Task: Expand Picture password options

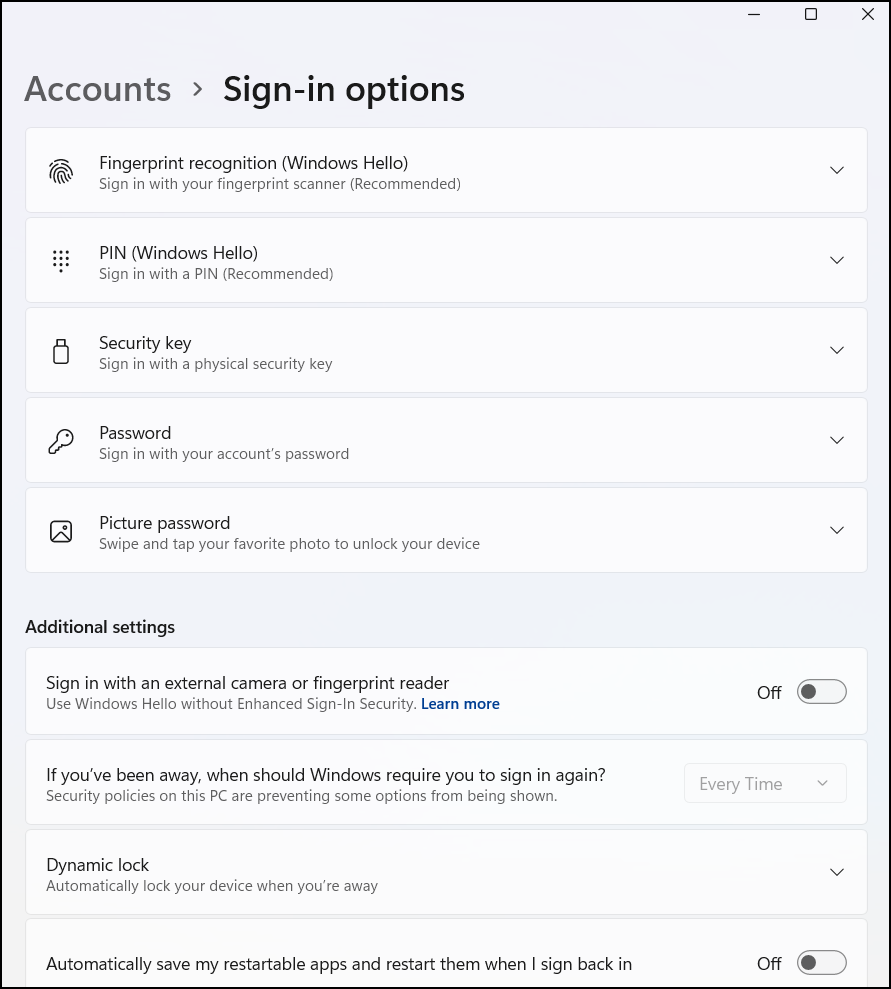Action: tap(836, 530)
